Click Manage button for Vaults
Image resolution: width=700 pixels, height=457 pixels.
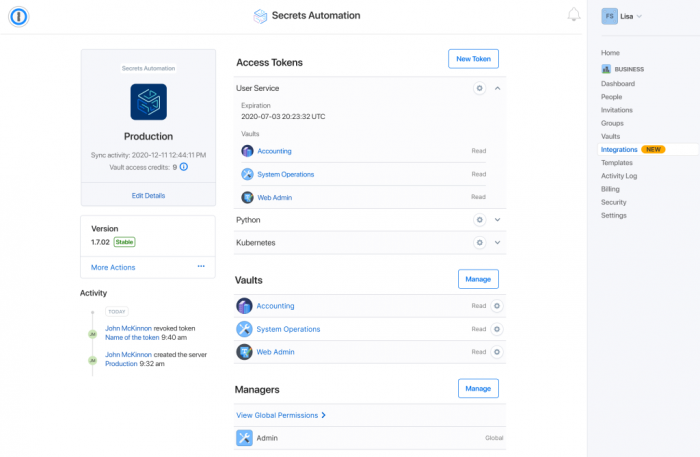click(x=478, y=279)
